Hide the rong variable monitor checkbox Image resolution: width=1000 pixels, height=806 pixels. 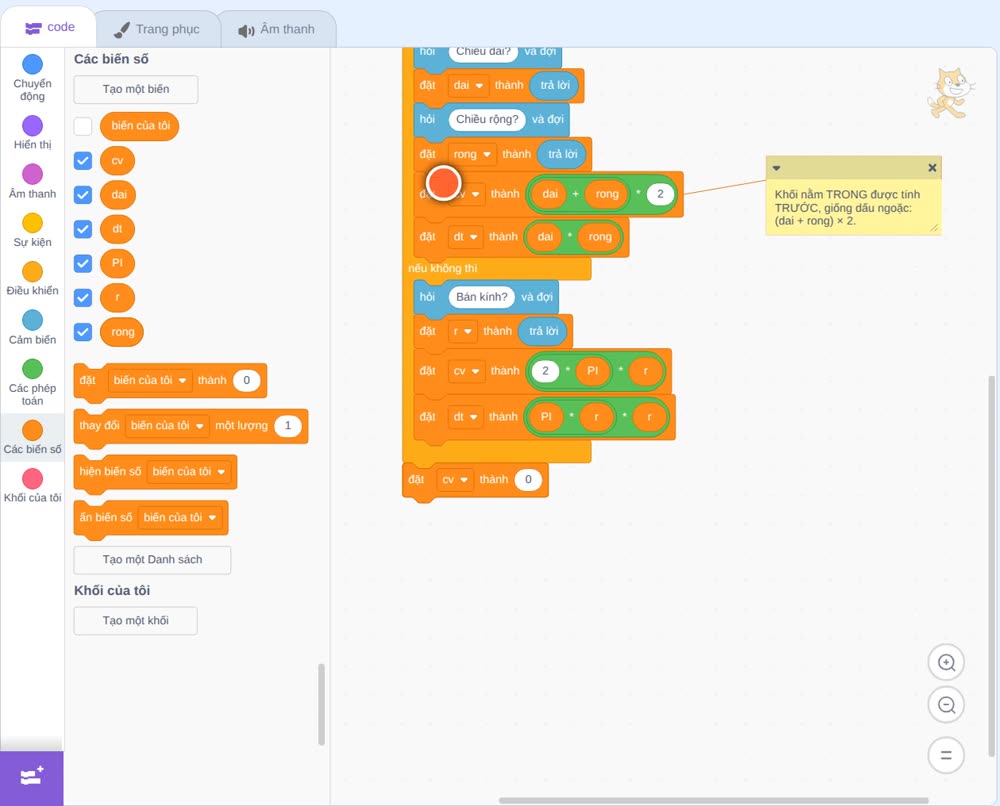click(x=83, y=332)
